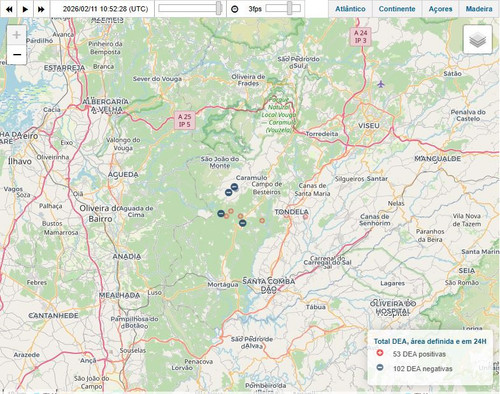
Task: Click the Canas de Santa Maria label
Action: [312, 189]
